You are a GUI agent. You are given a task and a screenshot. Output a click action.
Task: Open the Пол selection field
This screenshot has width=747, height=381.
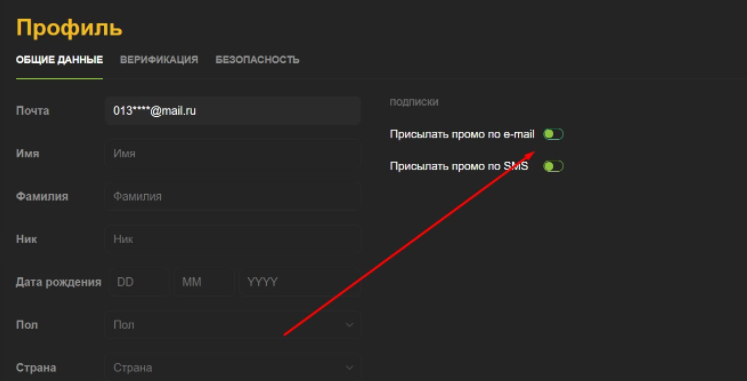coord(232,325)
